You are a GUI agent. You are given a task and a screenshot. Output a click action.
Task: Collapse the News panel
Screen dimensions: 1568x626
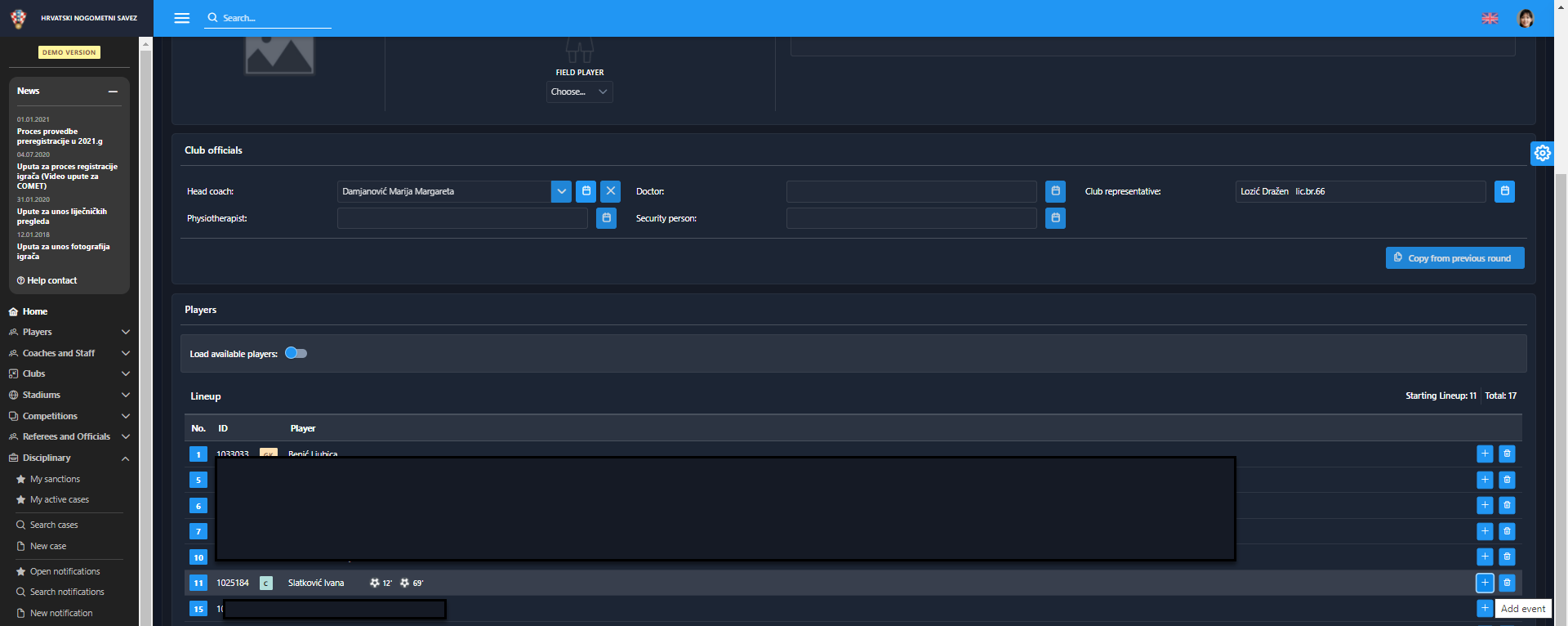113,92
